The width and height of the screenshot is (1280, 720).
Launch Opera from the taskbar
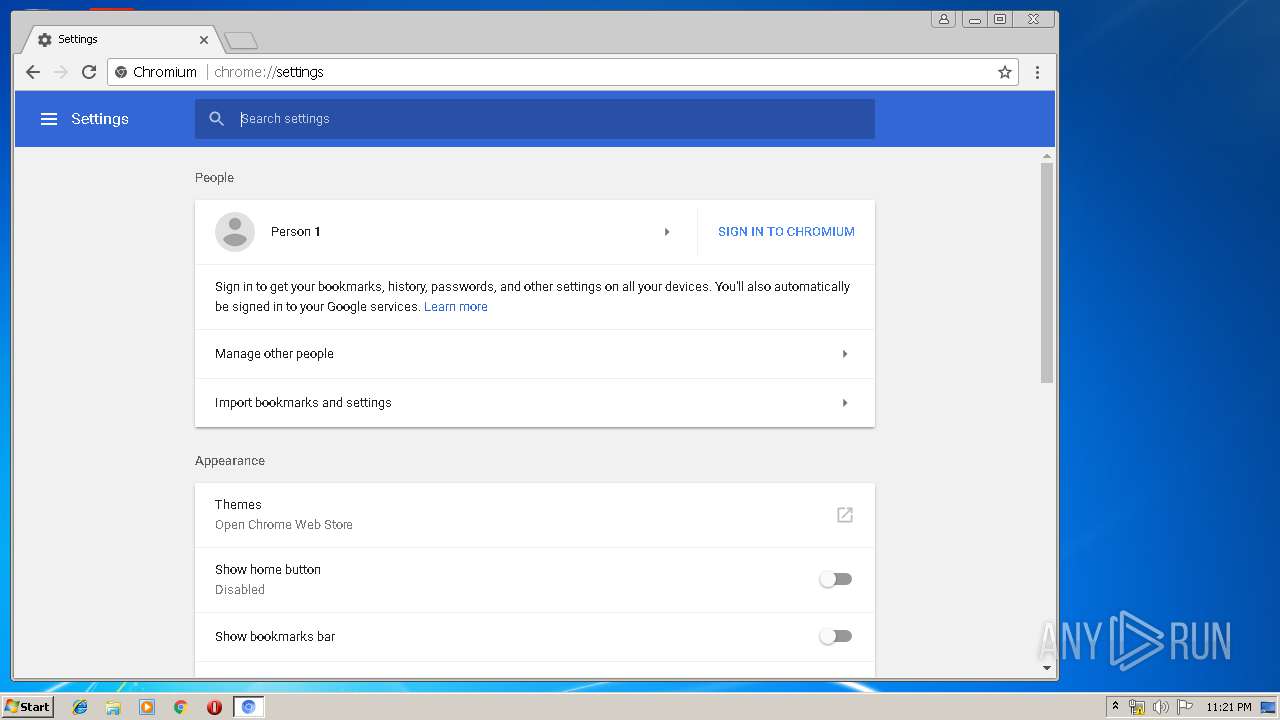coord(214,707)
